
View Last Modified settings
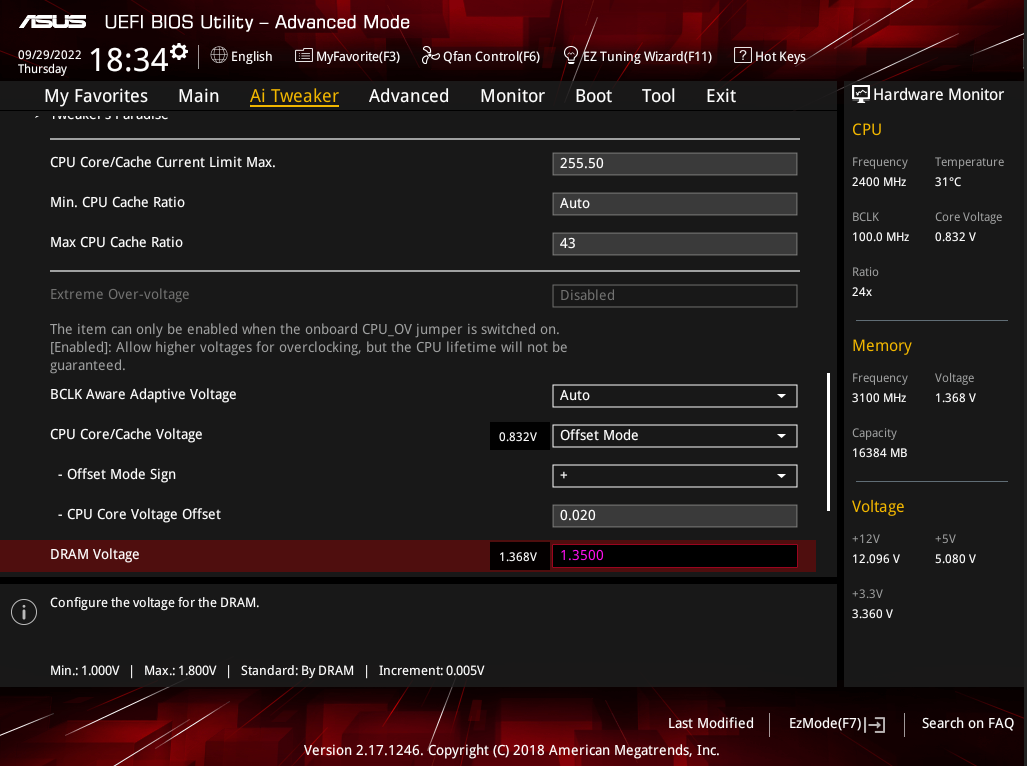pos(711,723)
